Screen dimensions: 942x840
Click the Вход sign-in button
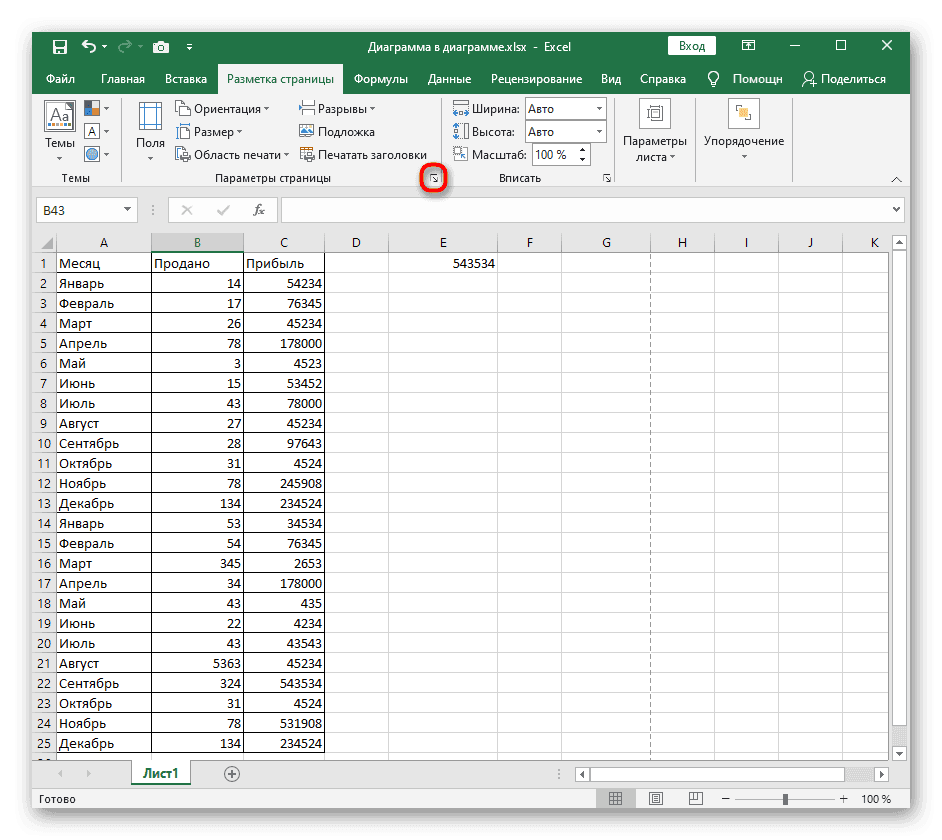[692, 46]
